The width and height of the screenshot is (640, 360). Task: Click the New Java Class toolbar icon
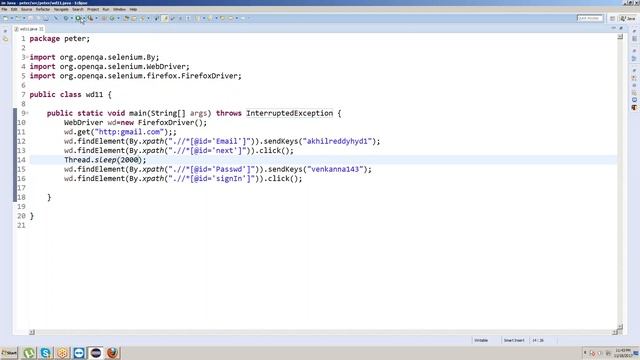(x=112, y=18)
